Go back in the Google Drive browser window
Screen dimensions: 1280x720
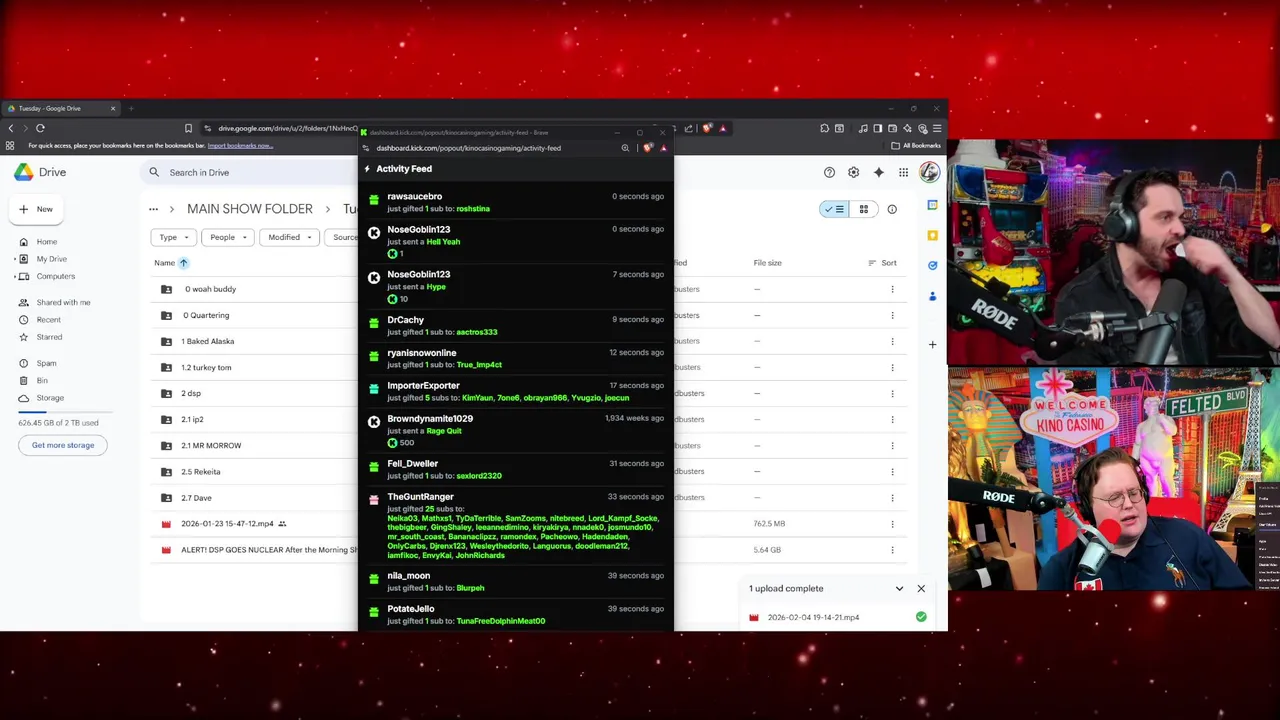pyautogui.click(x=11, y=128)
